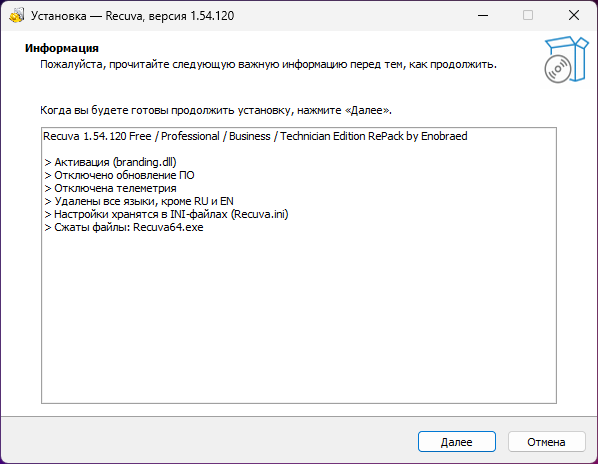Cancel installation with the Отмена button
The image size is (598, 464).
coord(546,442)
